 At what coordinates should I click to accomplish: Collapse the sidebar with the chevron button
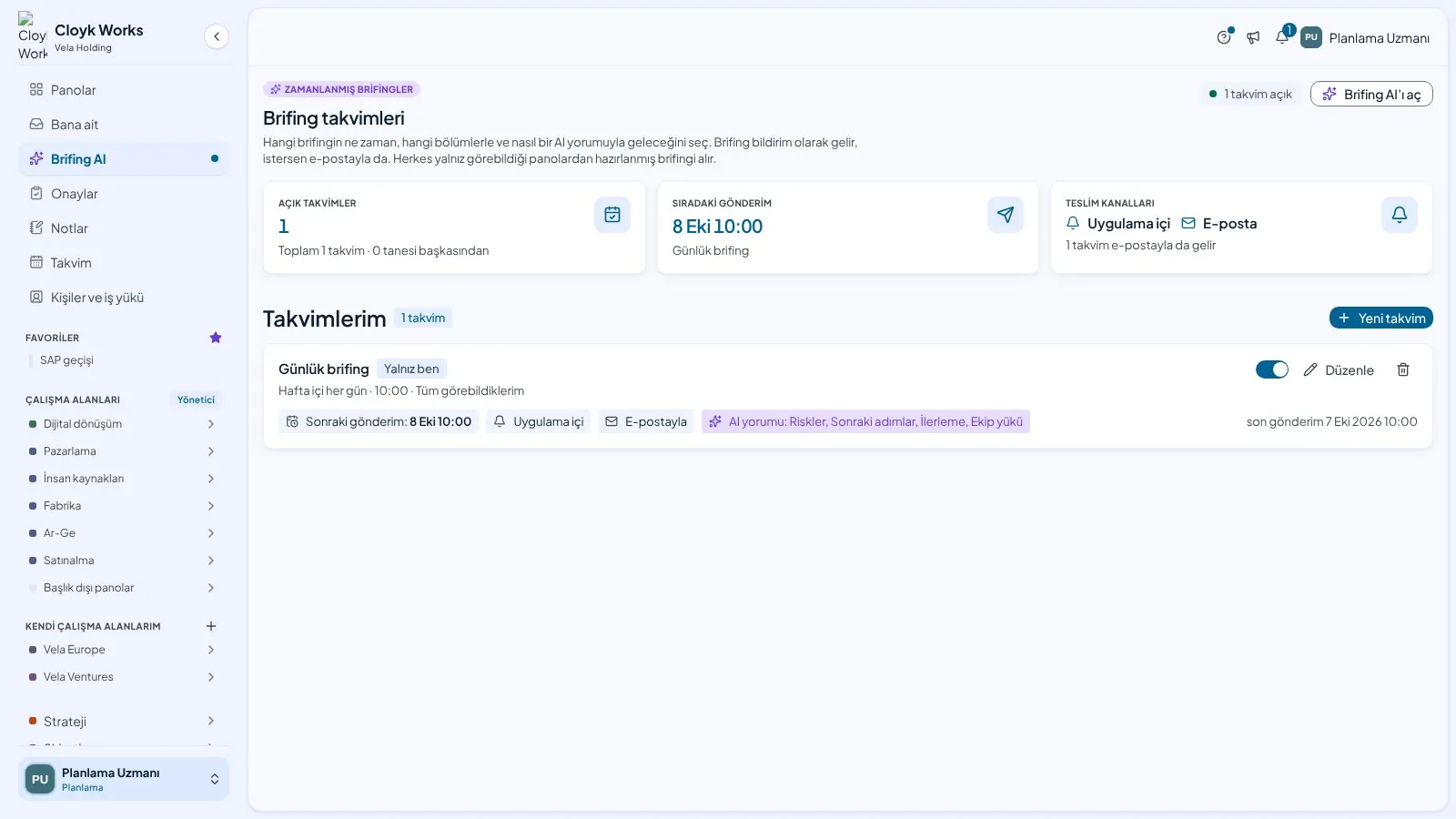pos(217,36)
